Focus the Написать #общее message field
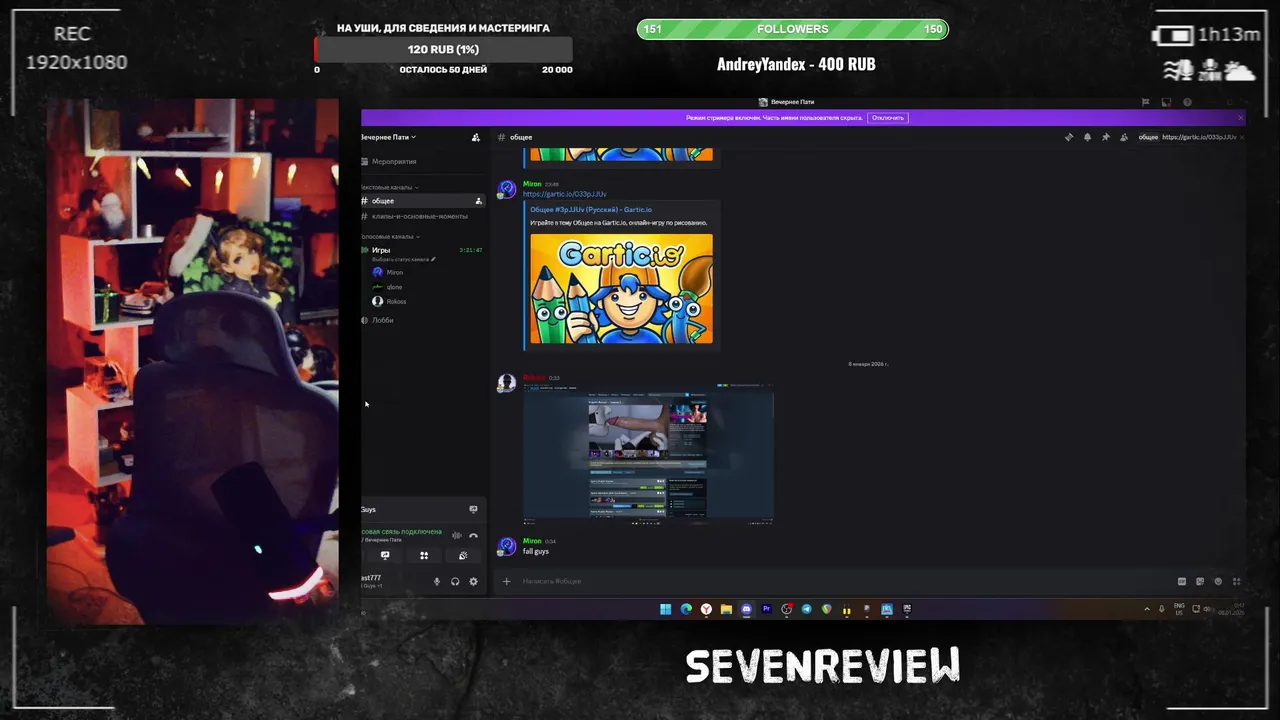The height and width of the screenshot is (720, 1280). [845, 581]
